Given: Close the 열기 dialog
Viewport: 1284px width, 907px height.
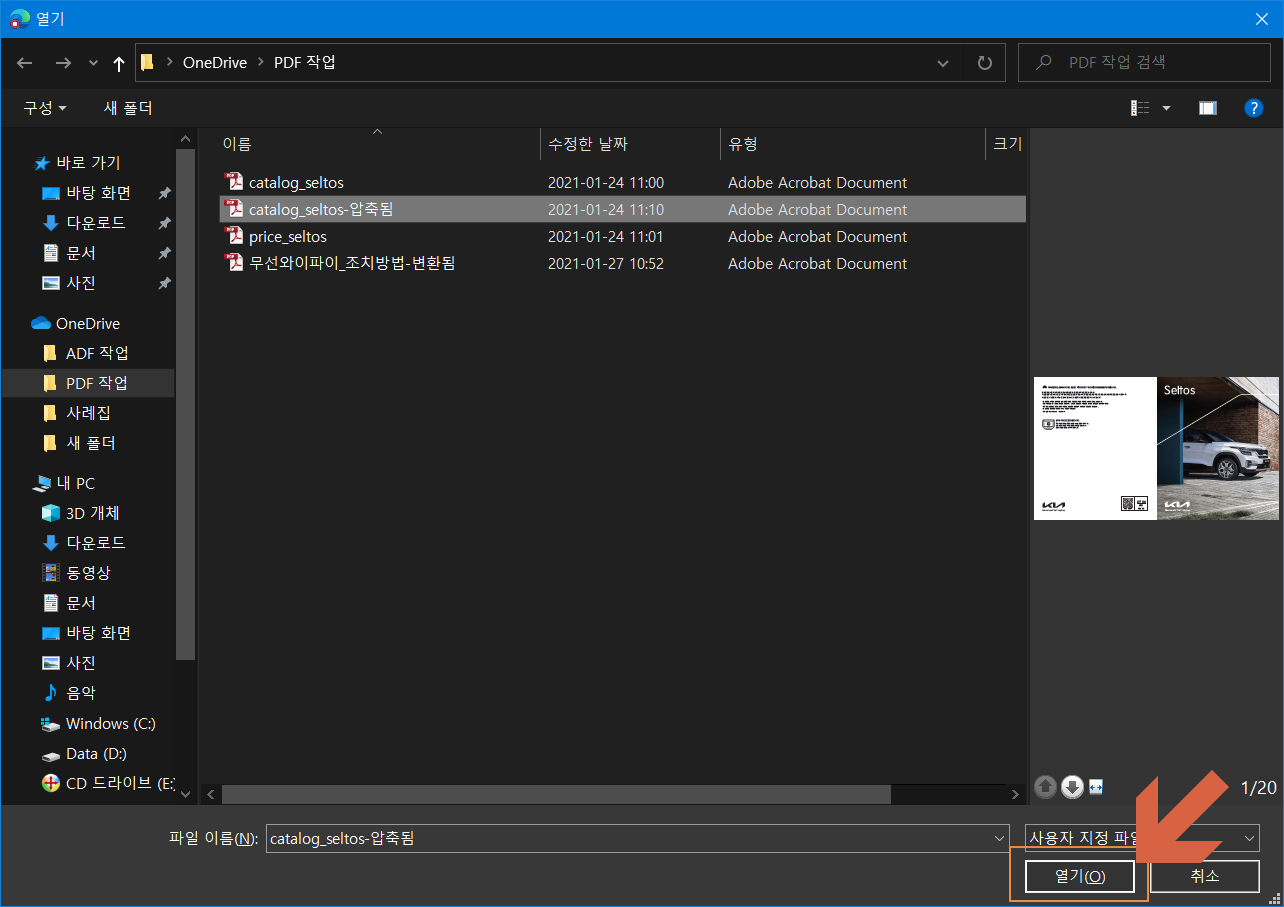Looking at the screenshot, I should pyautogui.click(x=1260, y=19).
